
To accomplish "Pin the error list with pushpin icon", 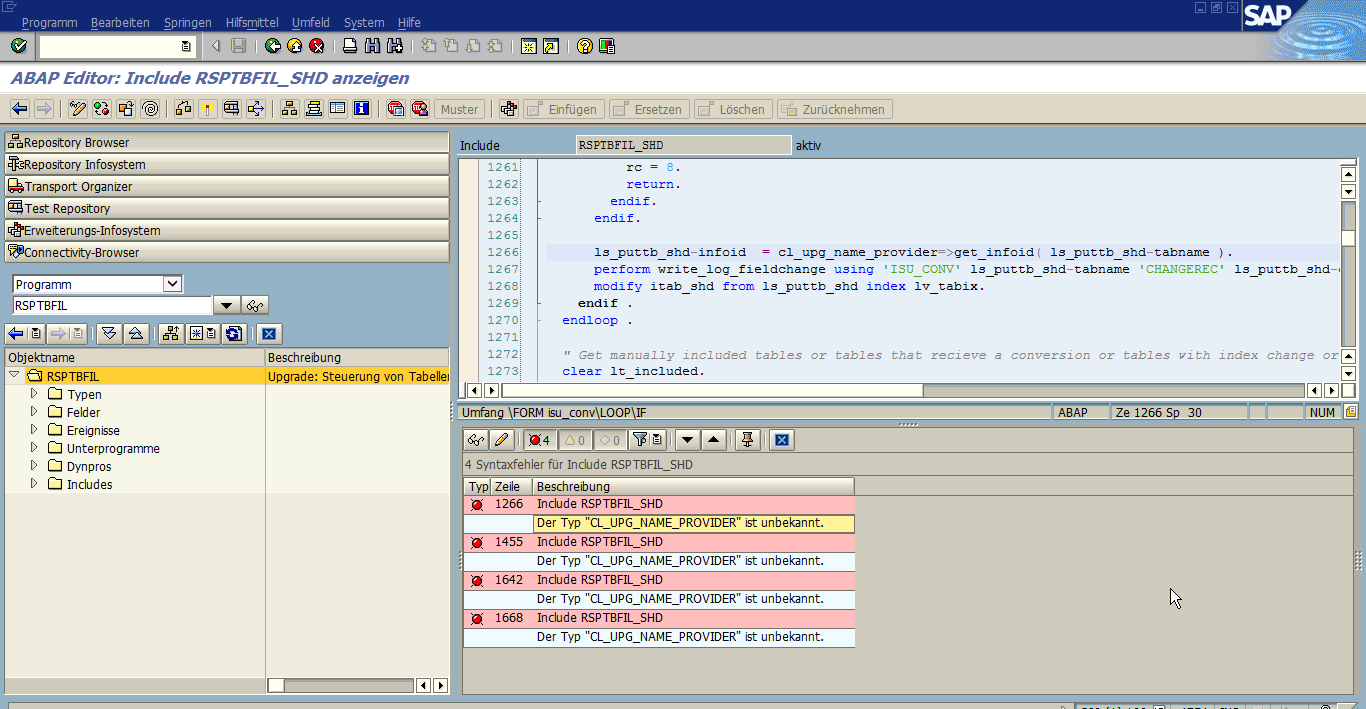I will [x=747, y=440].
